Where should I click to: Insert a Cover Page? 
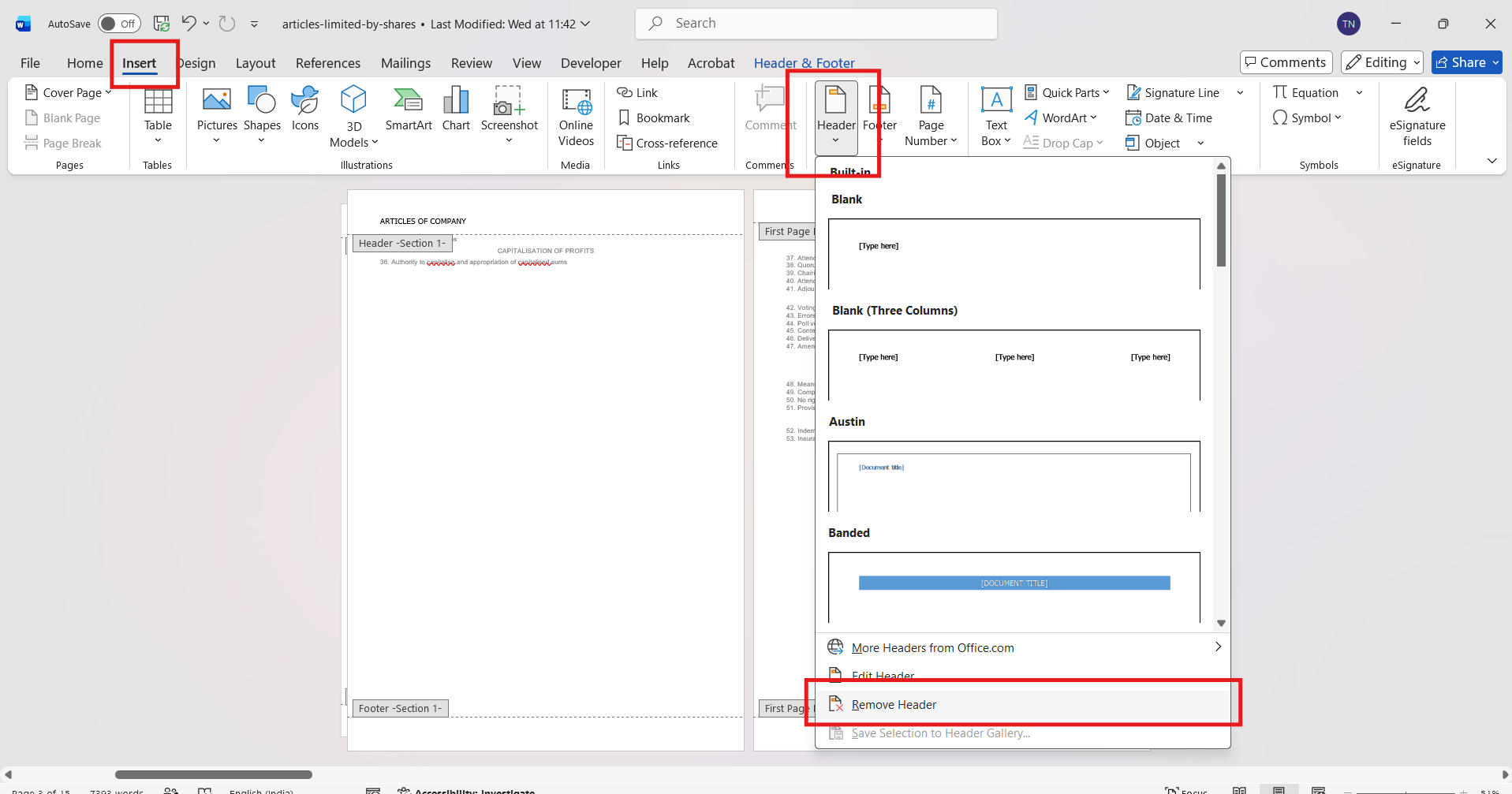68,92
